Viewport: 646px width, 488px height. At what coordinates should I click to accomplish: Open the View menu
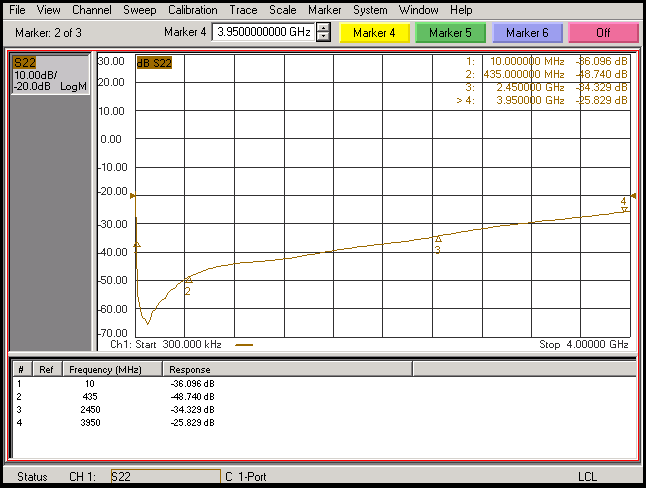48,9
